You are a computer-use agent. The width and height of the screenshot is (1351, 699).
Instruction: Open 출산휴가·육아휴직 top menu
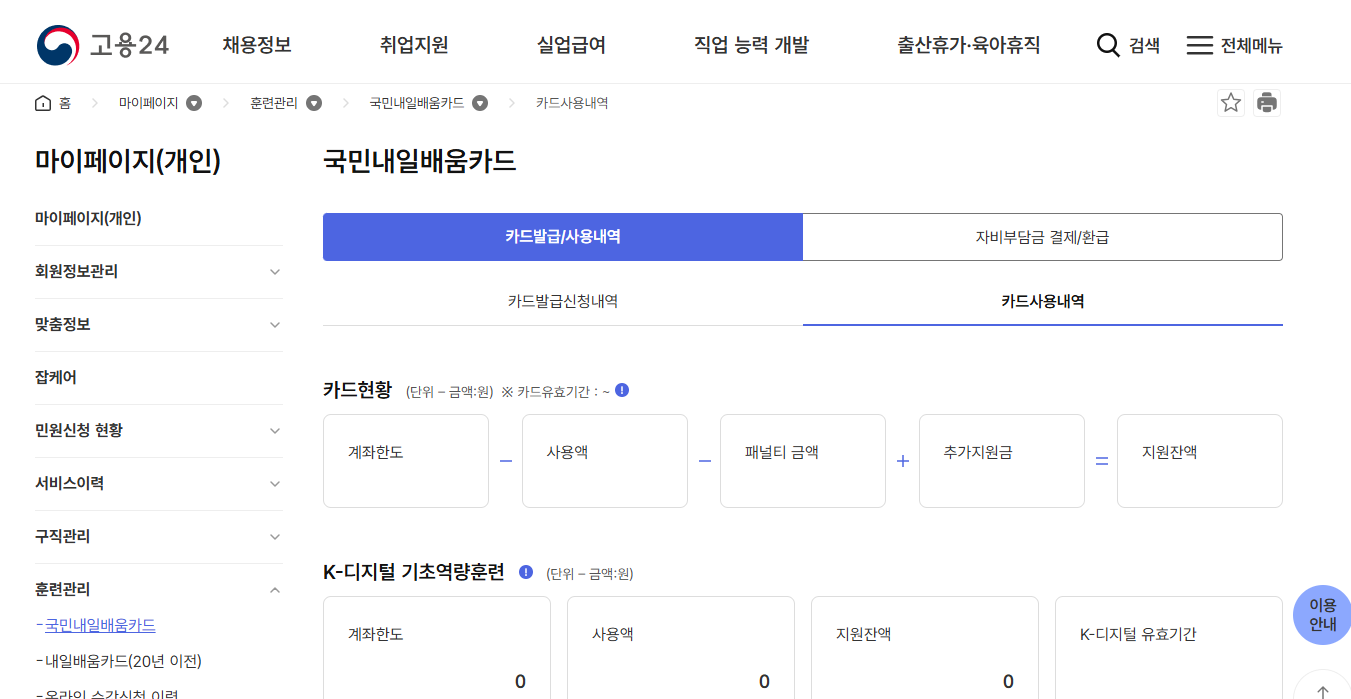[x=969, y=45]
